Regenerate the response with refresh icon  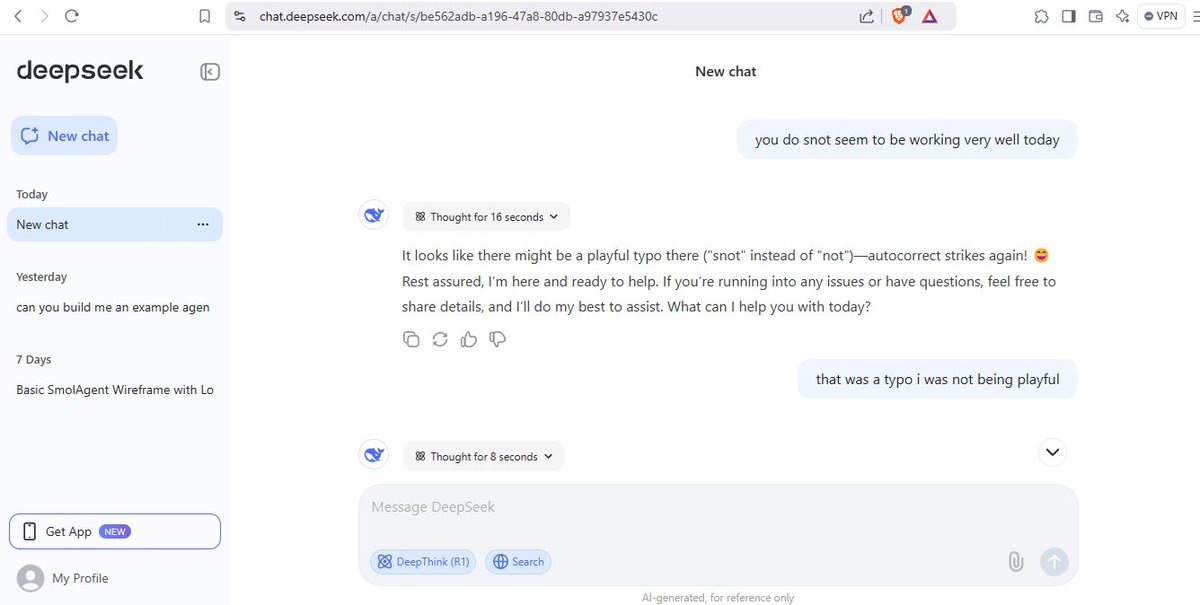click(440, 339)
